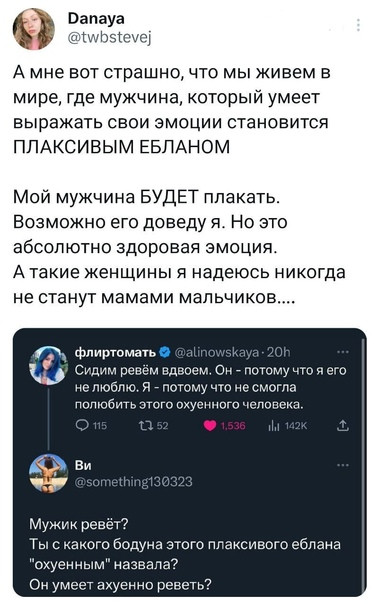Open Ви's beach profile avatar
This screenshot has width=378, height=604.
click(x=49, y=473)
